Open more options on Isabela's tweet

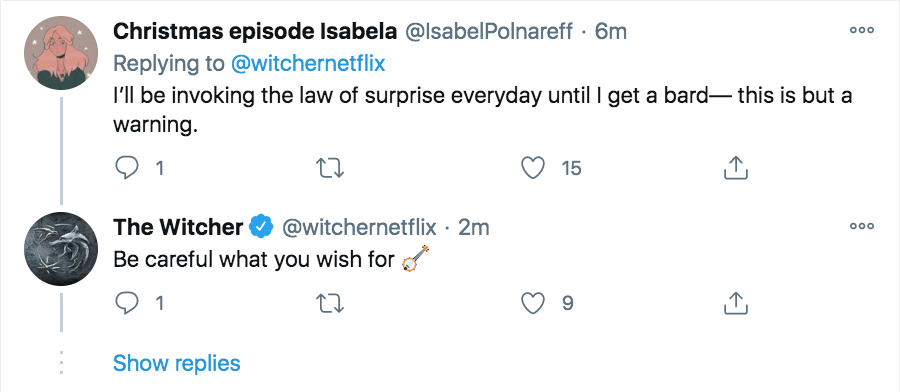click(x=862, y=30)
